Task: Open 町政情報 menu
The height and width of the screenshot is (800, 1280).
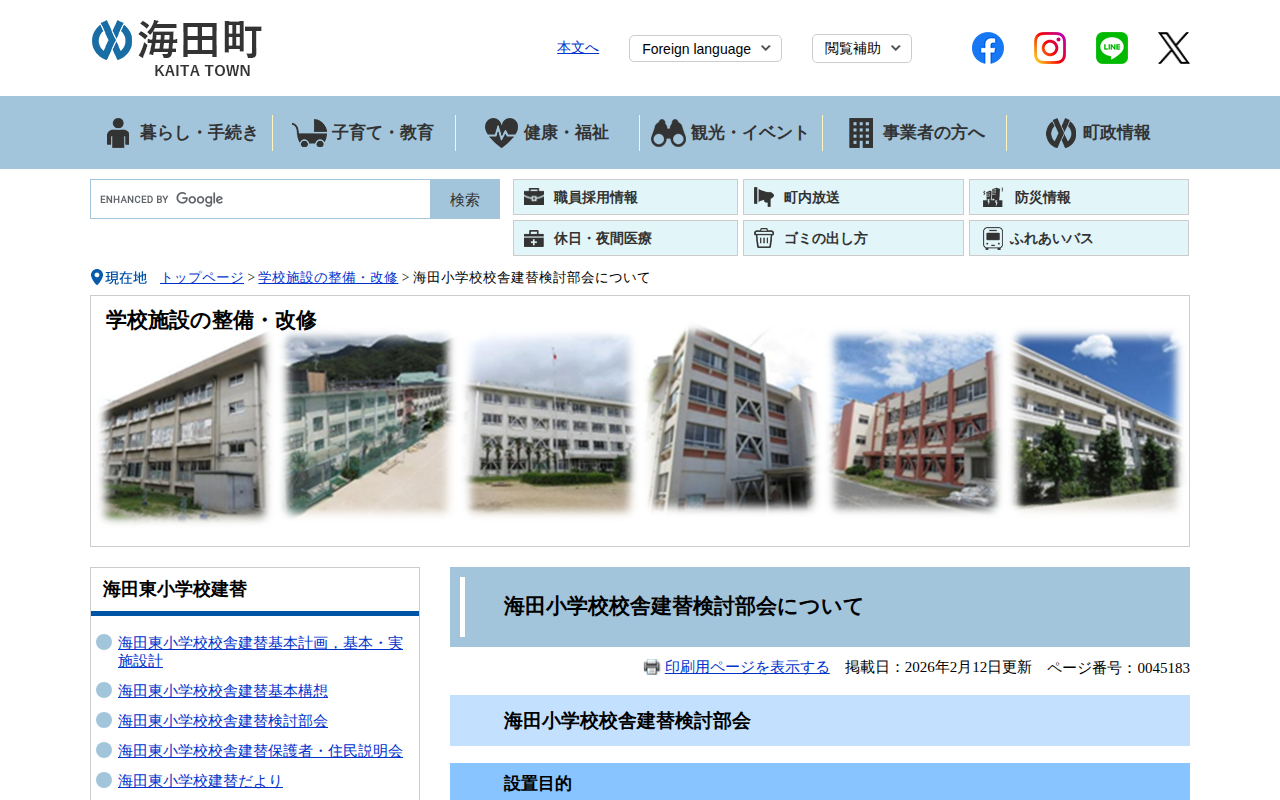Action: click(1098, 132)
